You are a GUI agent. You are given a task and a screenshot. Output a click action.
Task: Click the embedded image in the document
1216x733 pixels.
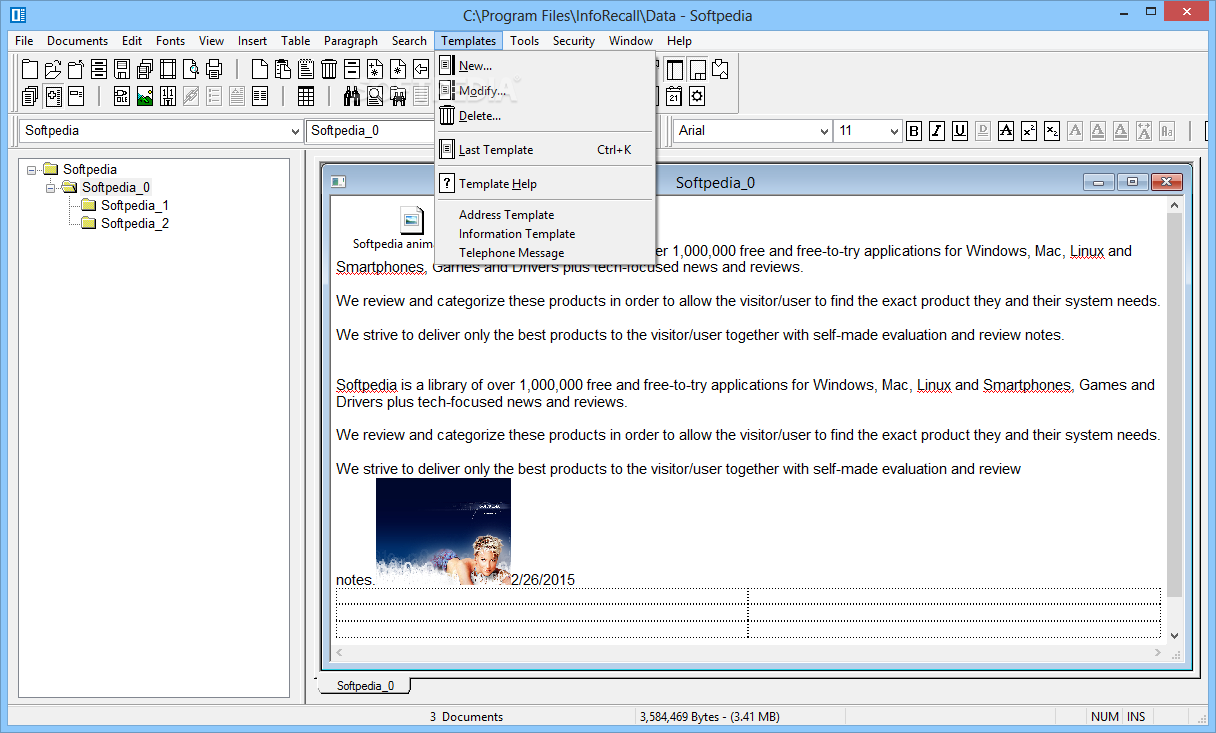pos(443,532)
